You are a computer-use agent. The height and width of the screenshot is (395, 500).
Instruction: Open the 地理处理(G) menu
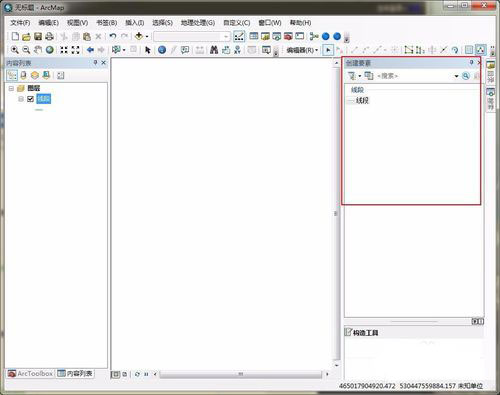click(x=198, y=23)
